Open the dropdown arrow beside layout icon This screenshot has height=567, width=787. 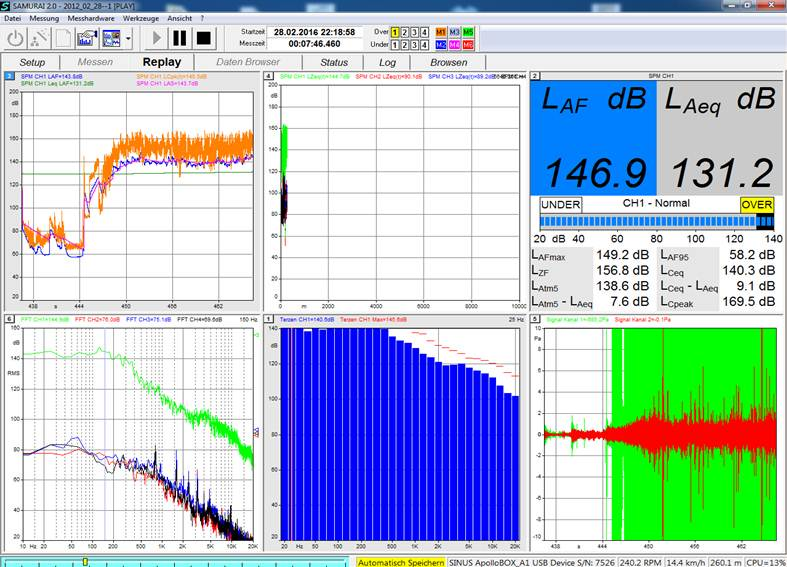128,38
